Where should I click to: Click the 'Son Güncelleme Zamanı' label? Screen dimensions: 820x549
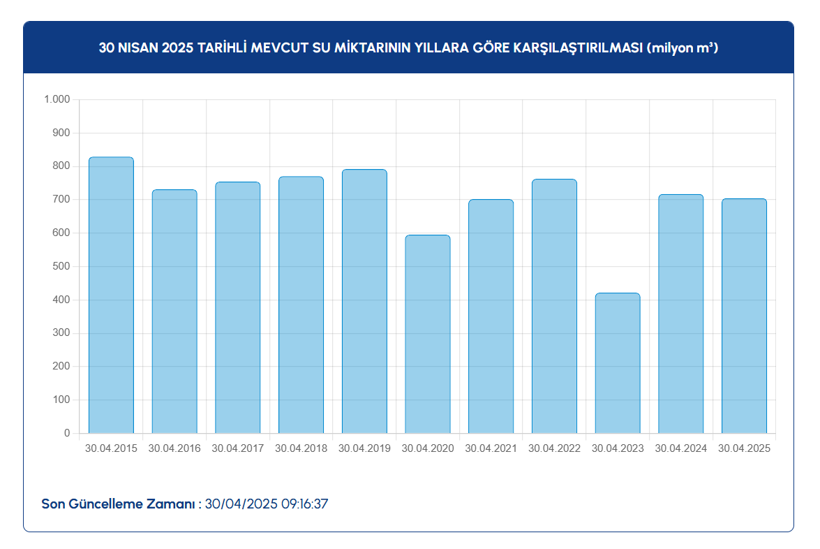coord(119,503)
